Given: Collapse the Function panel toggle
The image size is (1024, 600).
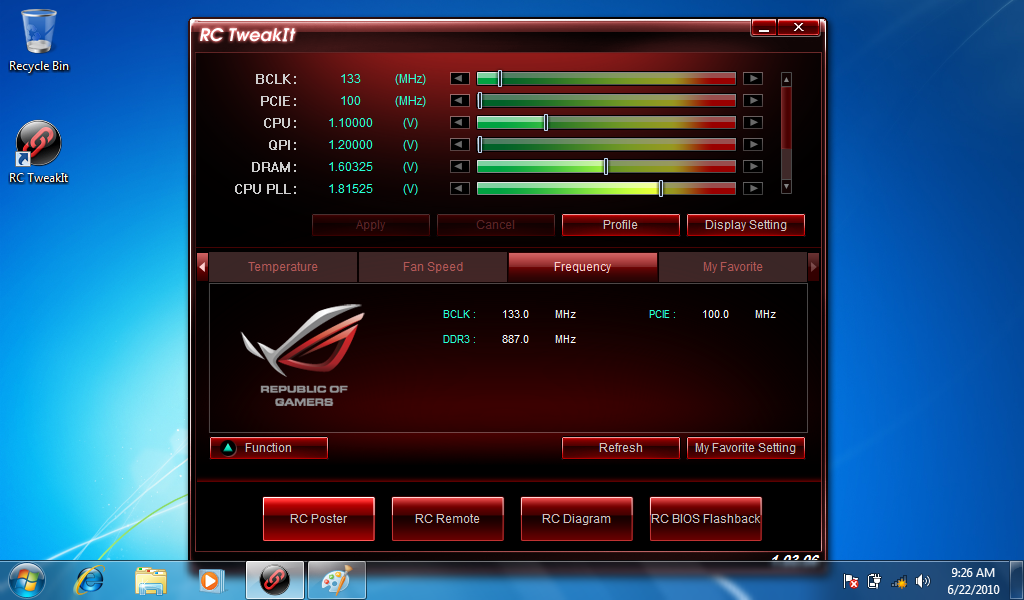Looking at the screenshot, I should coord(268,448).
